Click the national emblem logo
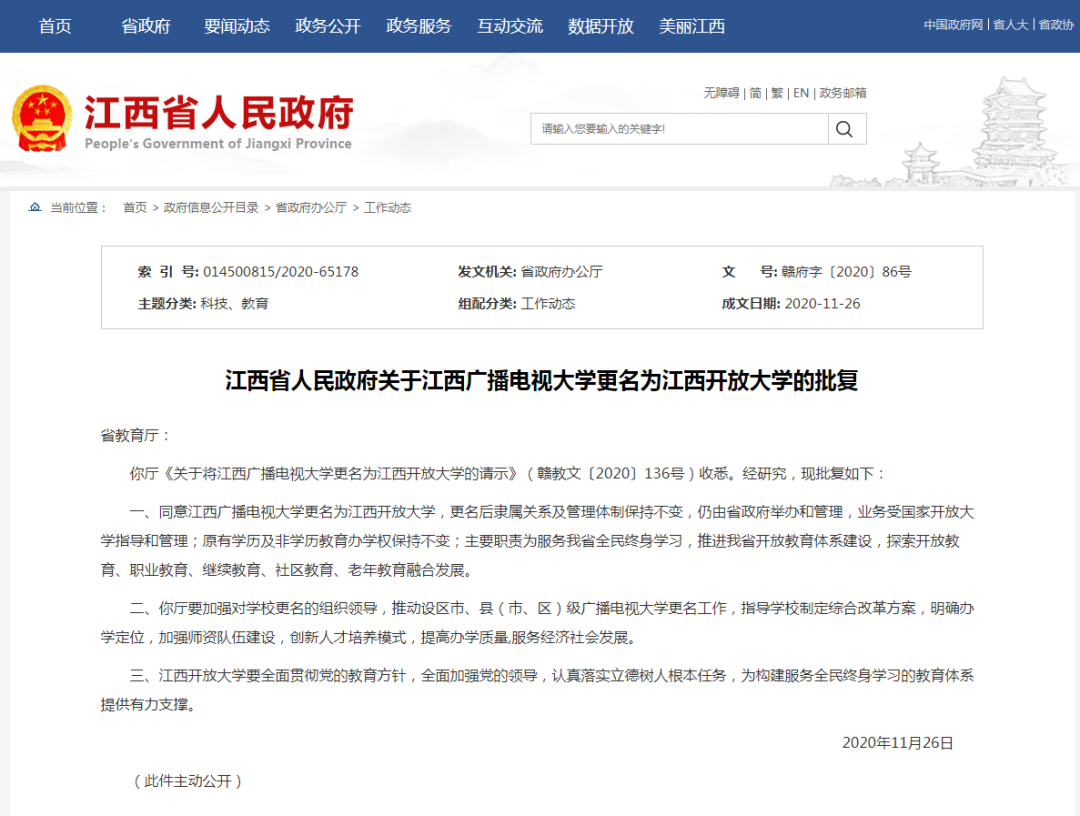 pyautogui.click(x=42, y=119)
